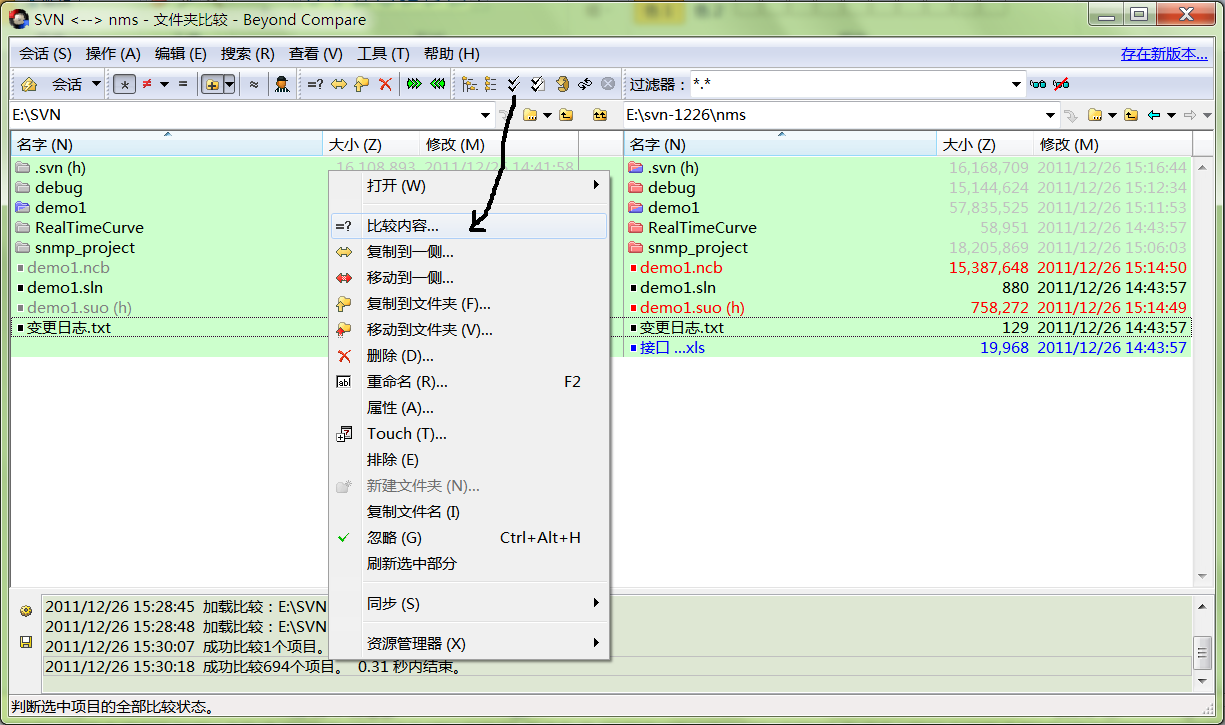Expand the 同步 (S) submenu
1225x725 pixels.
pyautogui.click(x=469, y=604)
